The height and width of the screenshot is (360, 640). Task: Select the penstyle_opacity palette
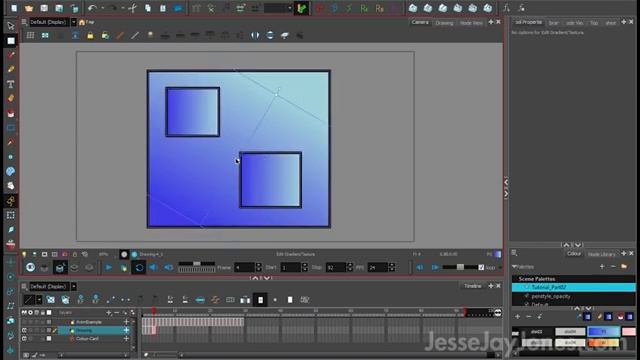tap(573, 296)
